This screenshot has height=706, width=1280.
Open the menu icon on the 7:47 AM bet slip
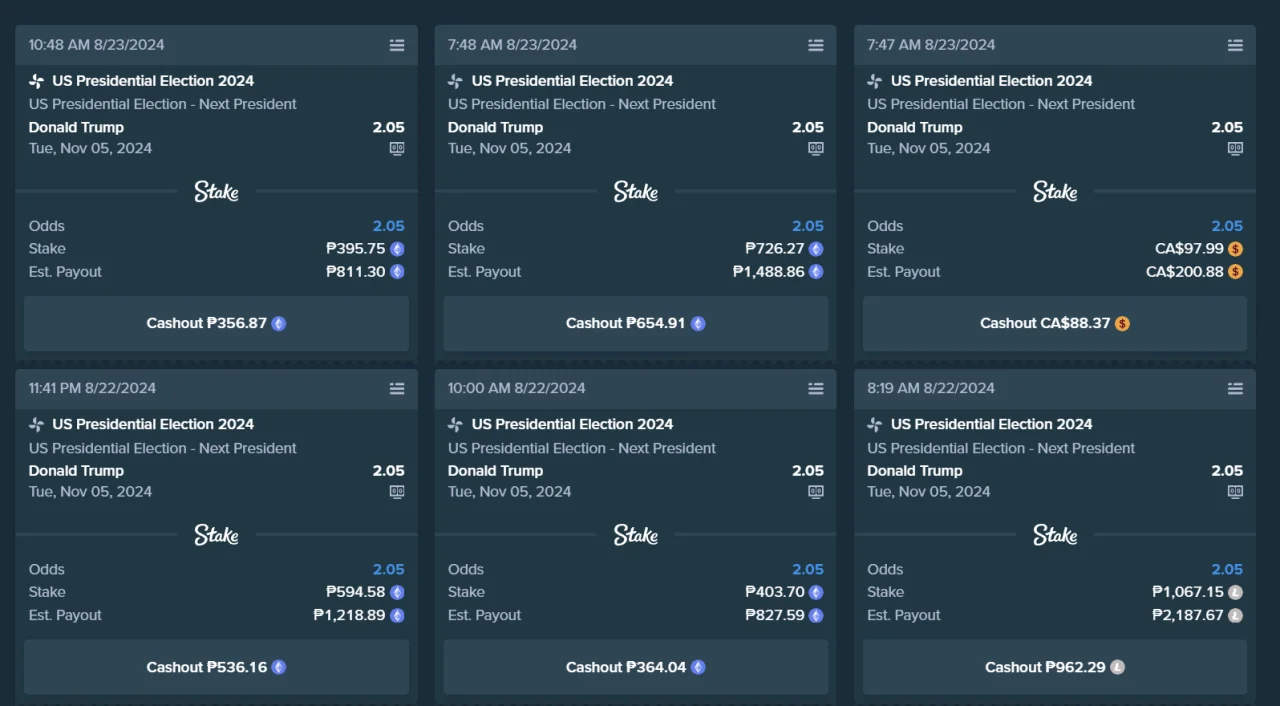(1235, 45)
